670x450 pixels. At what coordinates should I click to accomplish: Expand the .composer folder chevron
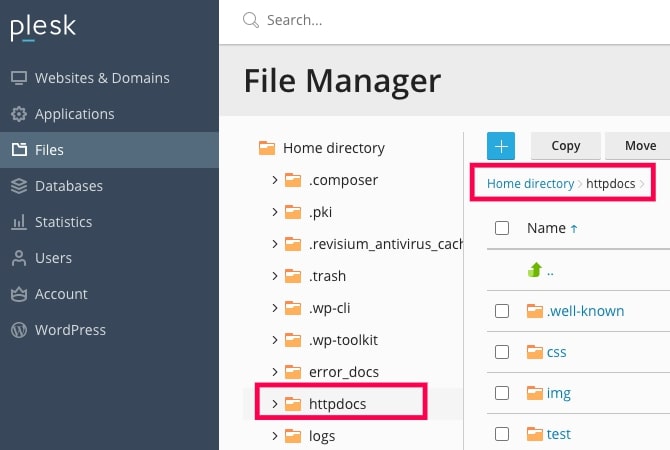(x=275, y=180)
